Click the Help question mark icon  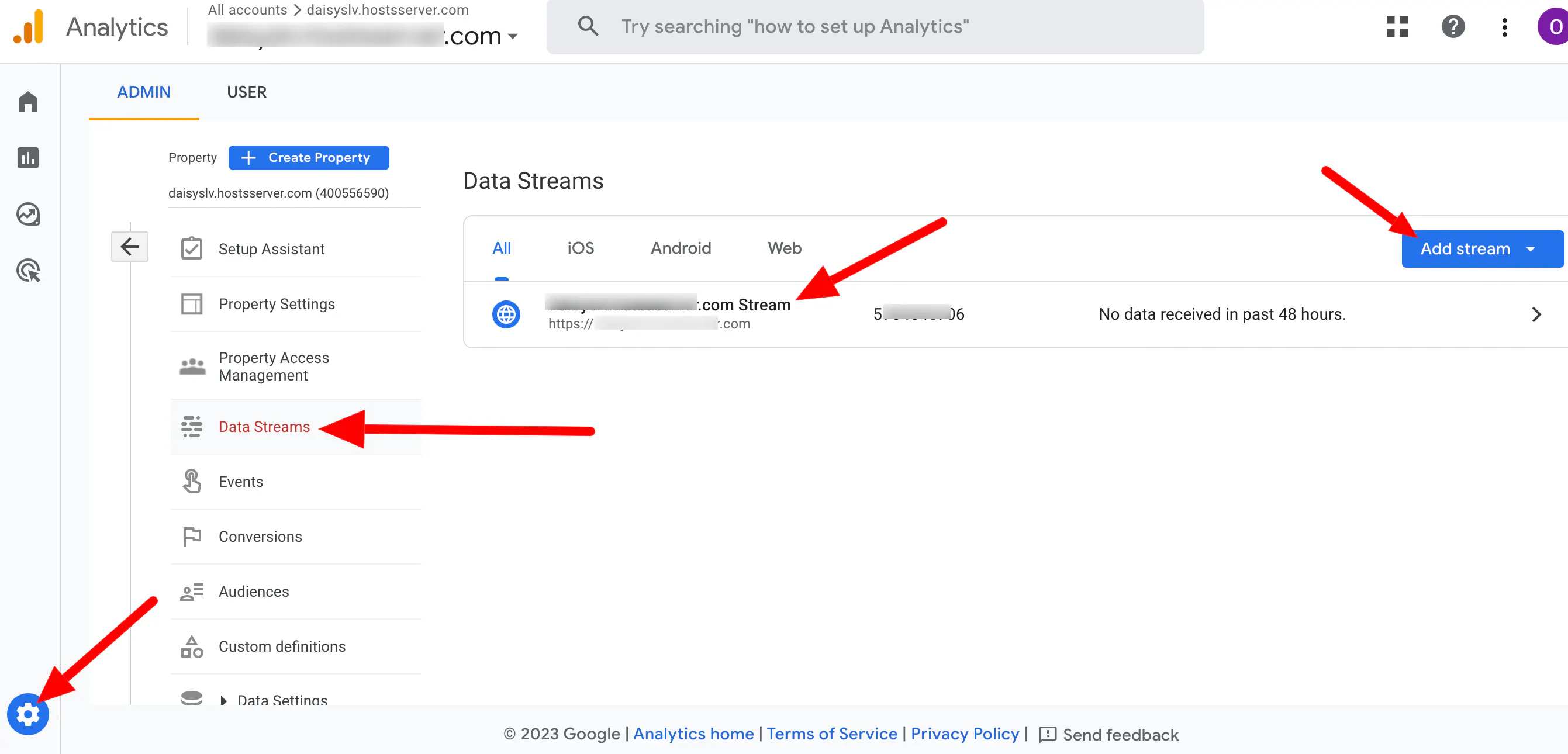pos(1452,27)
